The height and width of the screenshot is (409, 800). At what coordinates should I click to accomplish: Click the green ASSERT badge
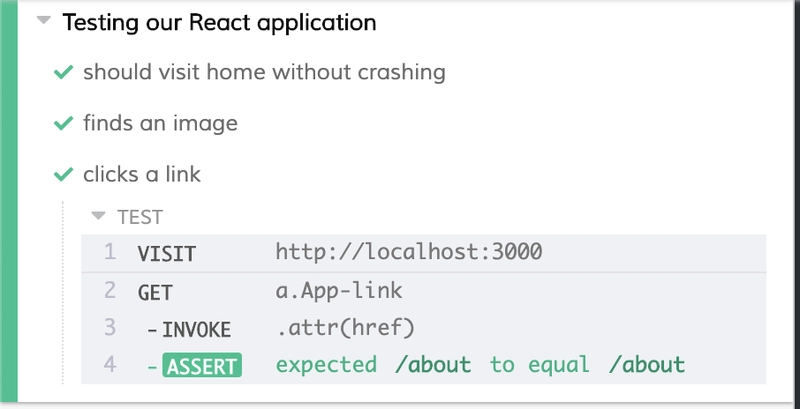pos(201,366)
